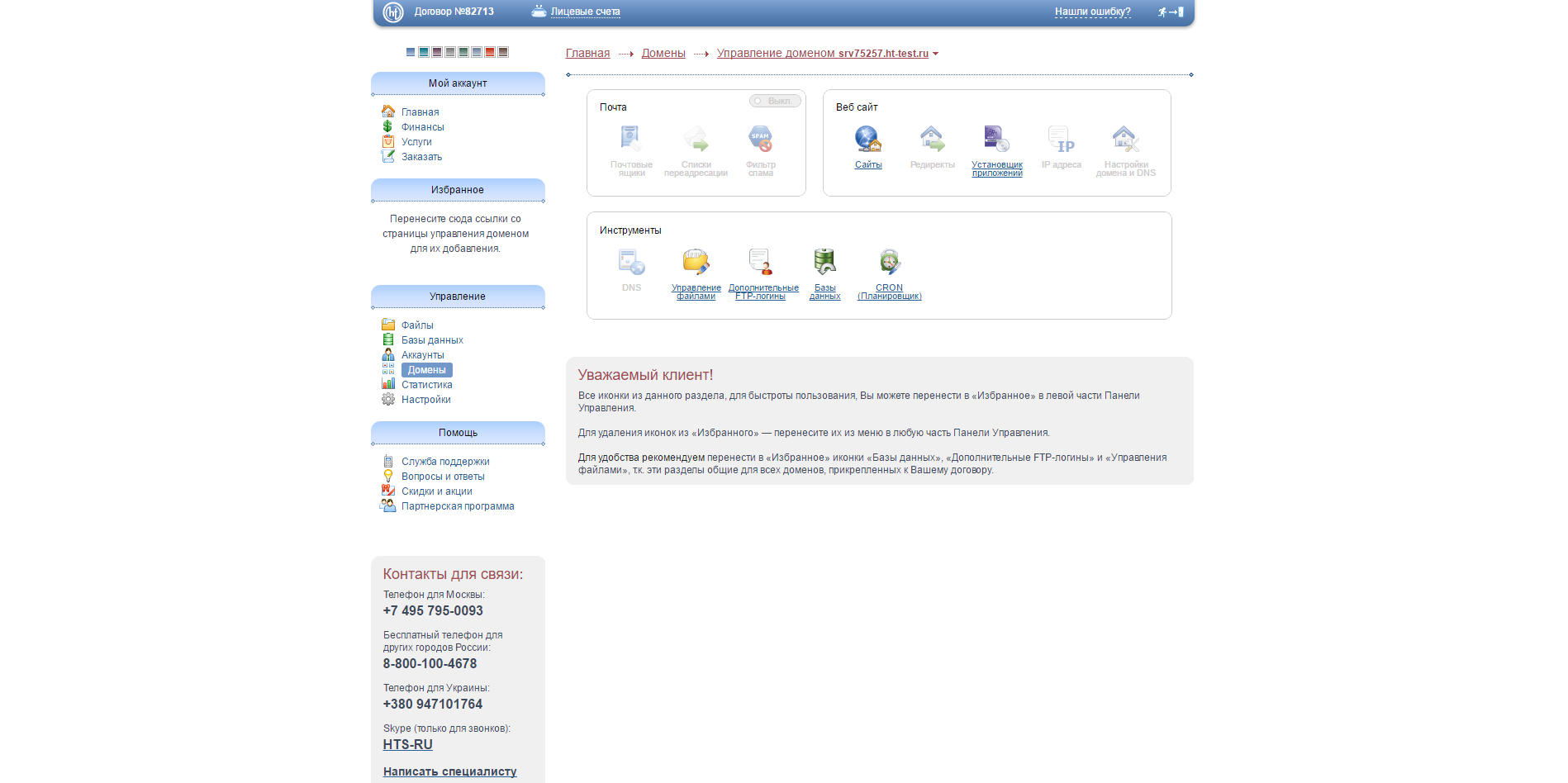The height and width of the screenshot is (783, 1568).
Task: Open the CRON scheduler clock icon
Action: (x=889, y=262)
